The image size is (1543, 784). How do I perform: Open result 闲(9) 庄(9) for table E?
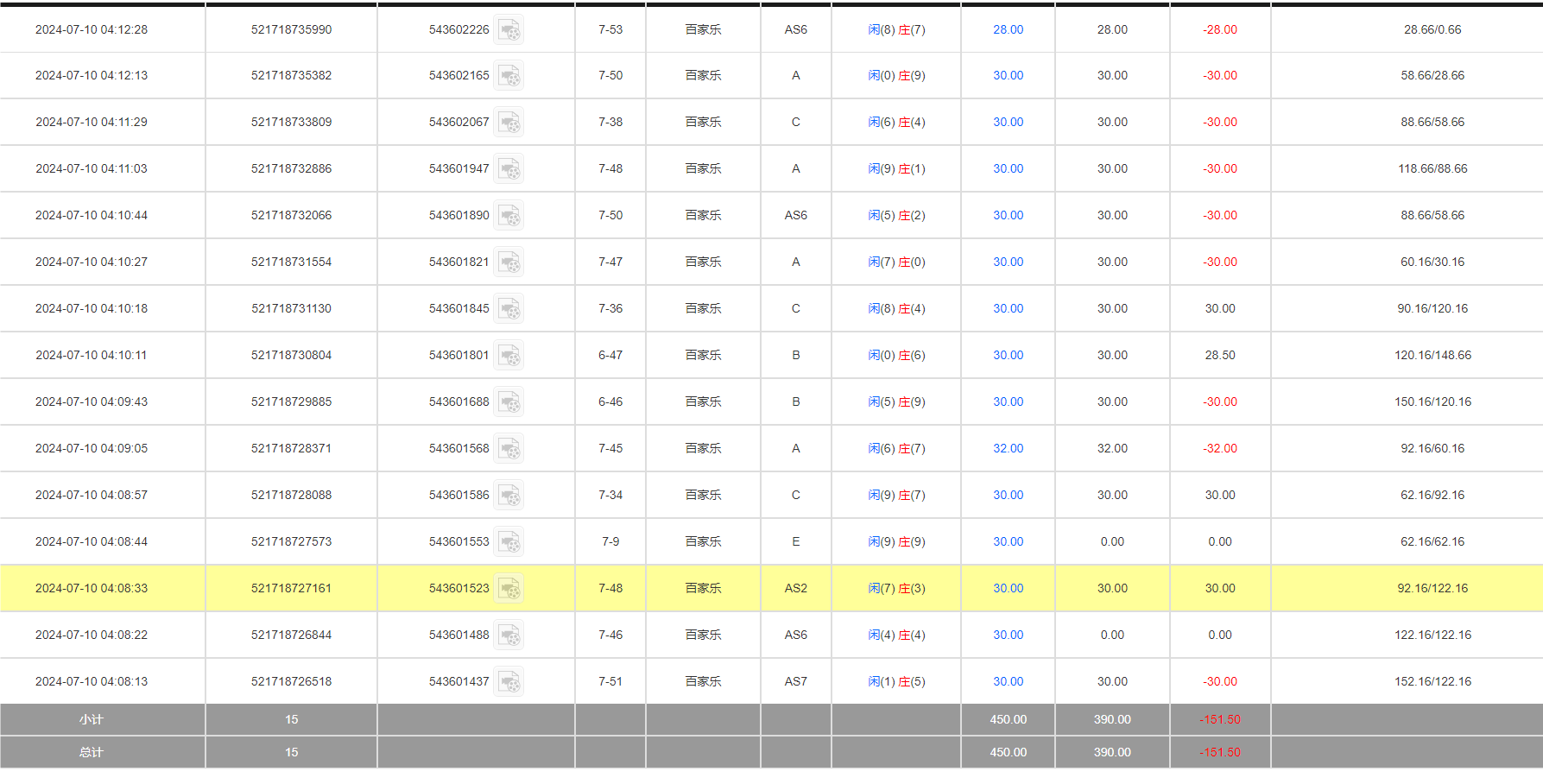[x=896, y=542]
